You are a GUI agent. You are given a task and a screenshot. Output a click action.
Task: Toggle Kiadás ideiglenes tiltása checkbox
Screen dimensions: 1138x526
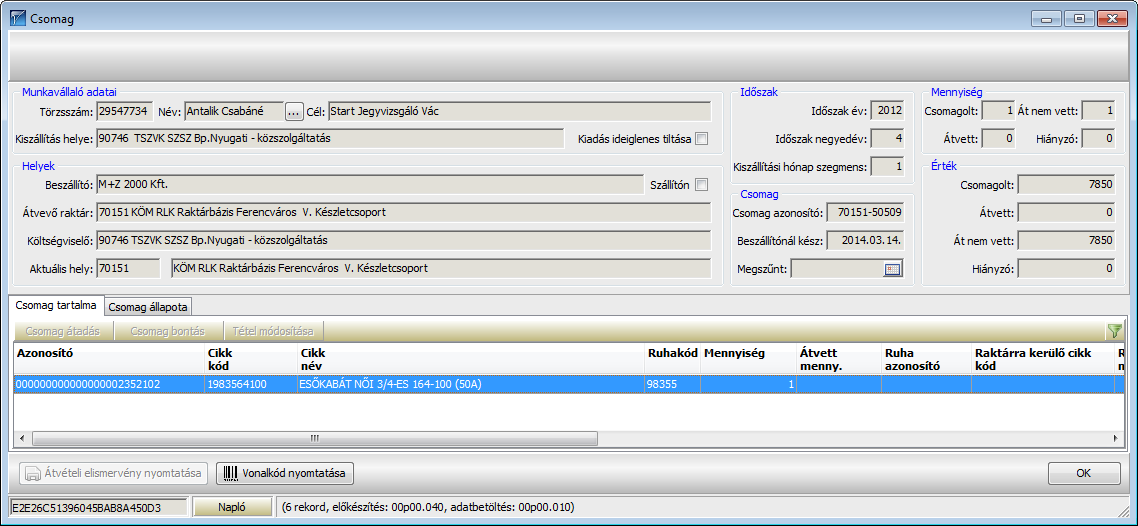coord(701,138)
